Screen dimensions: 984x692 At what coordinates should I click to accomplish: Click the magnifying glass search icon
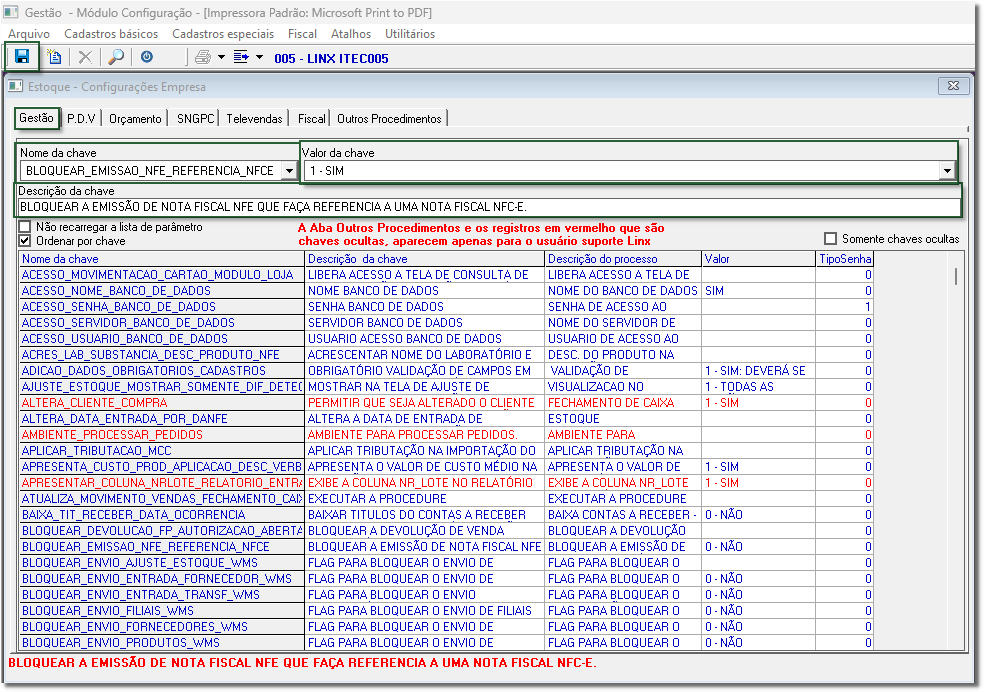pos(116,57)
